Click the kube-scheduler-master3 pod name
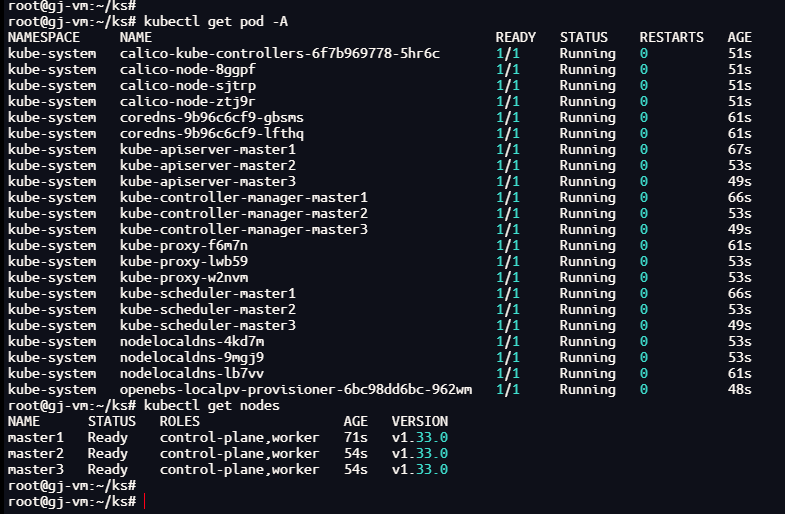 point(207,325)
